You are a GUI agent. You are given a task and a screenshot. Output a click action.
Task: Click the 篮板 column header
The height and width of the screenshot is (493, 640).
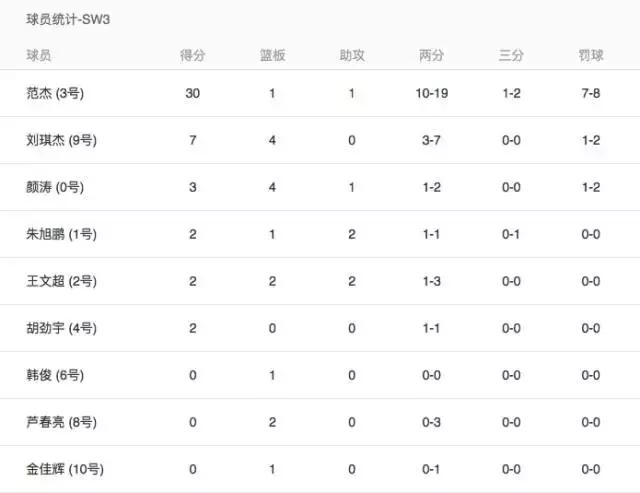coord(272,56)
